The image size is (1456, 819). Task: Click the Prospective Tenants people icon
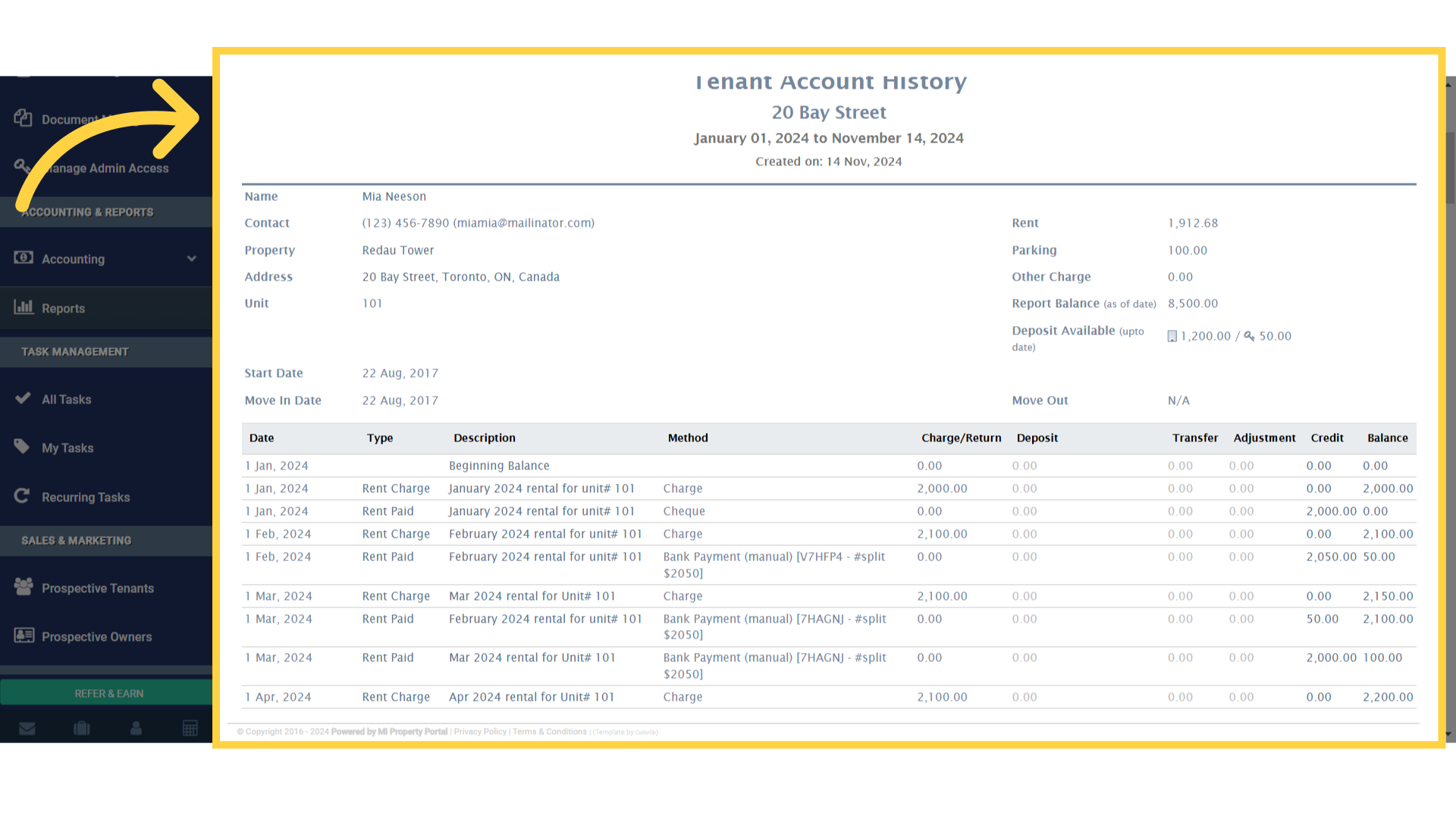24,586
